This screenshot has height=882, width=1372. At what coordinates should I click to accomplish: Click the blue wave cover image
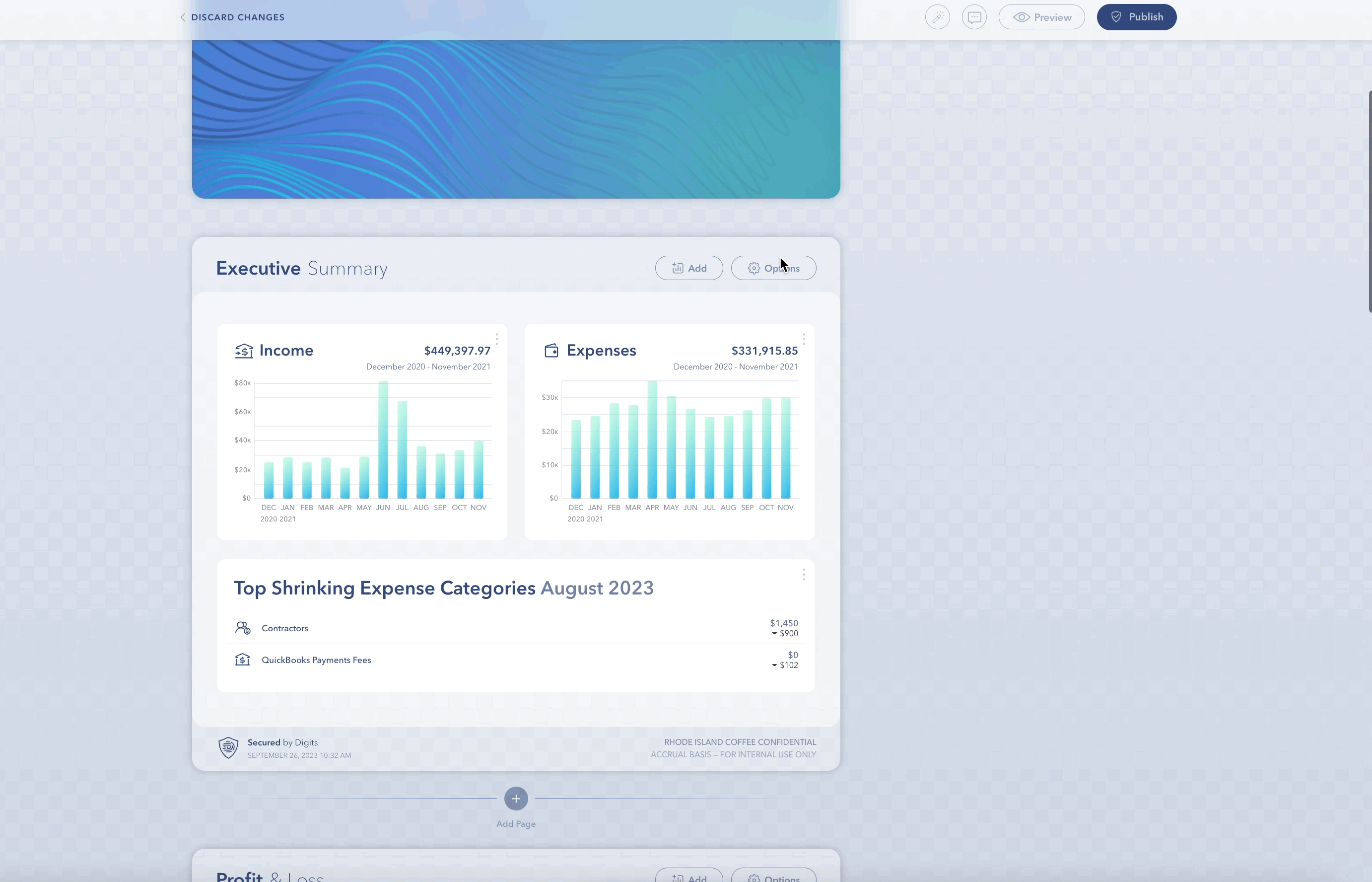coord(516,119)
